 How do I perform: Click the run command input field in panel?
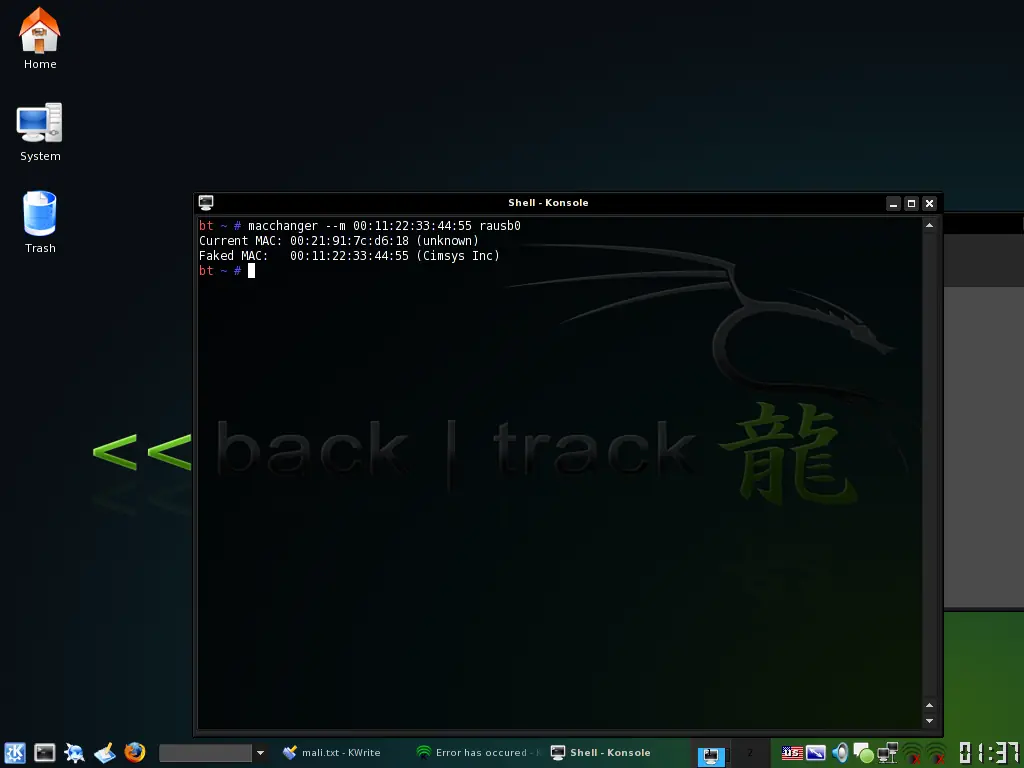(205, 753)
